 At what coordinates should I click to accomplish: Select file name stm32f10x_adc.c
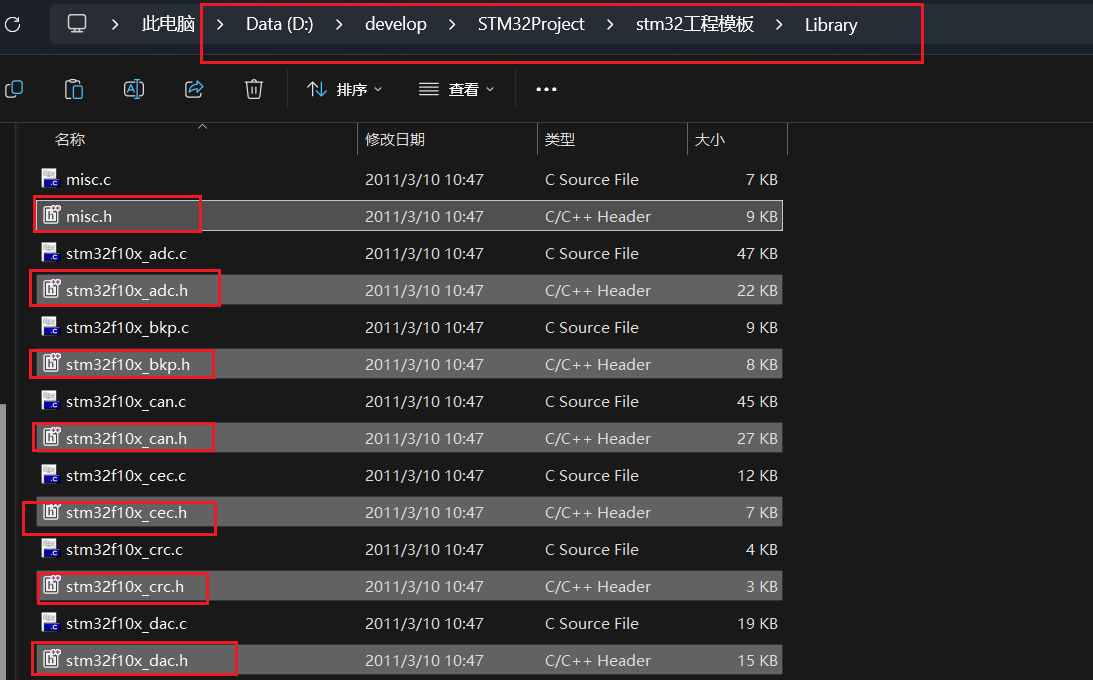click(126, 254)
